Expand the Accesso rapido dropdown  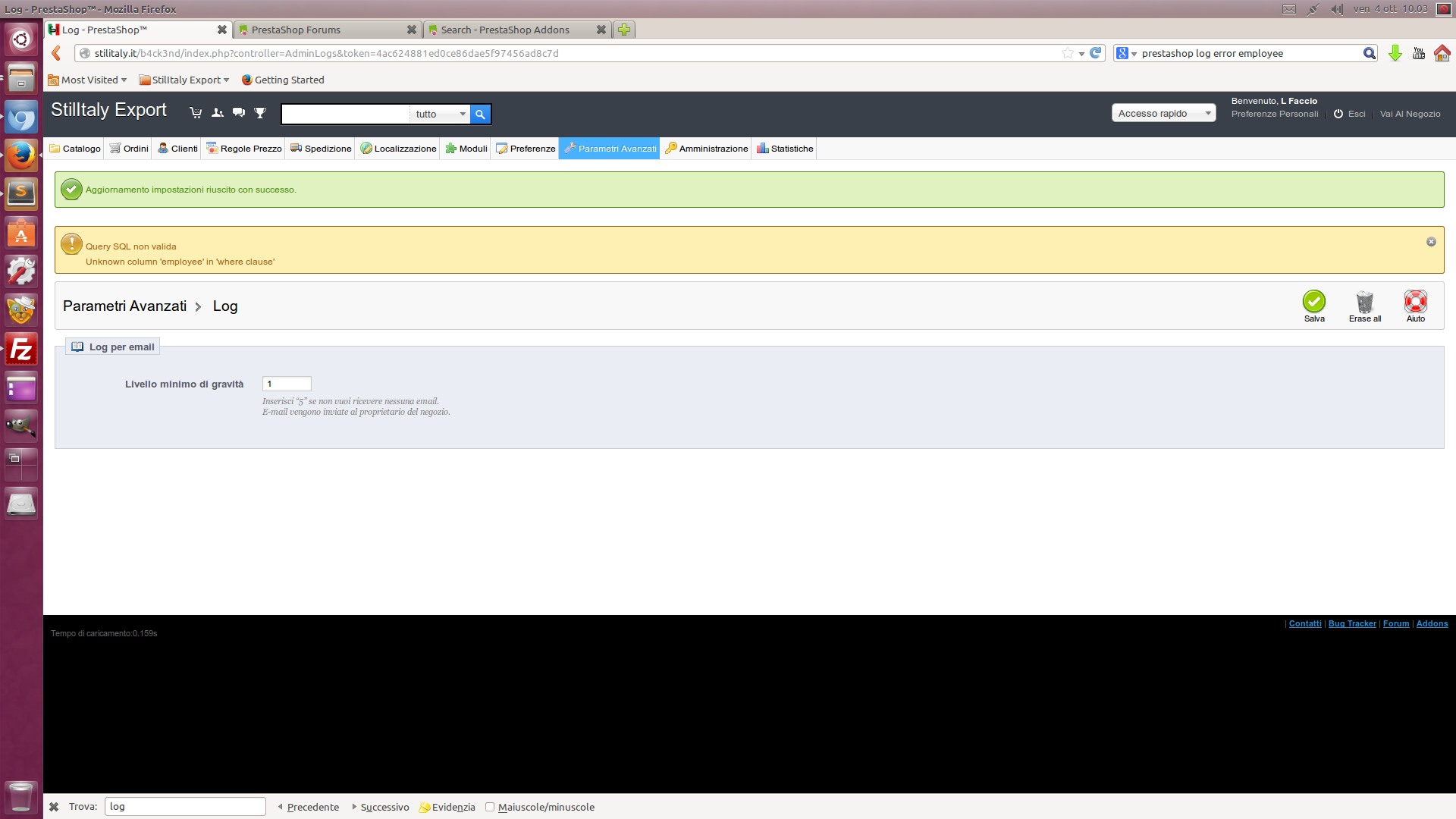(x=1163, y=113)
